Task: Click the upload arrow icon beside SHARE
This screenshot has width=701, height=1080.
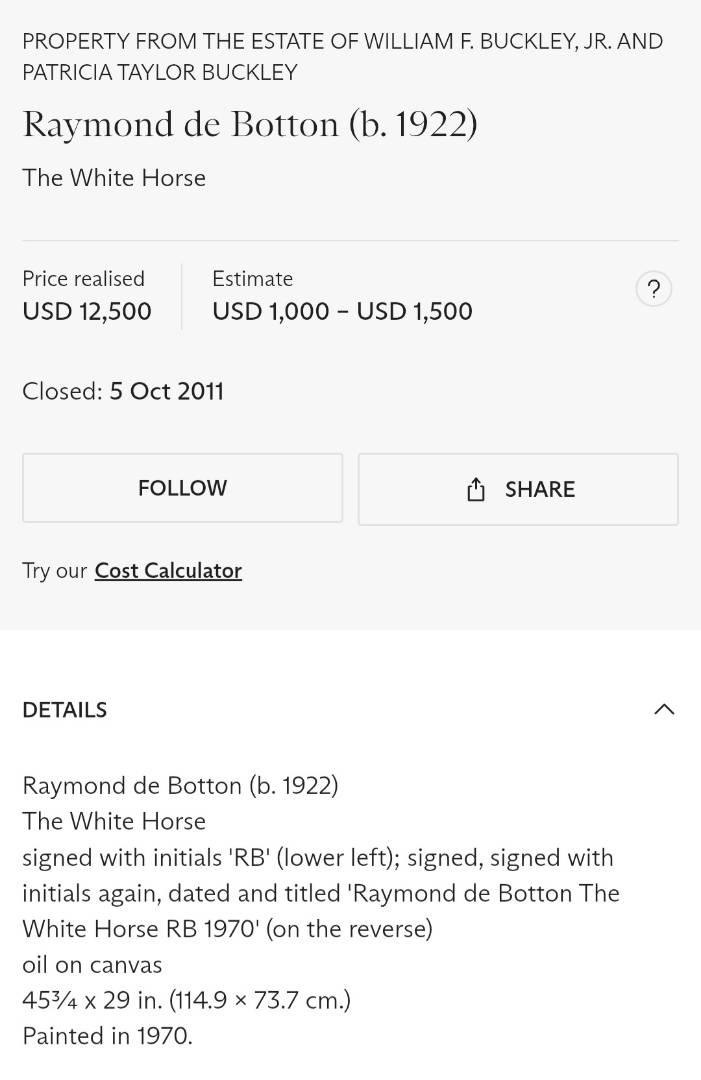Action: pyautogui.click(x=476, y=489)
